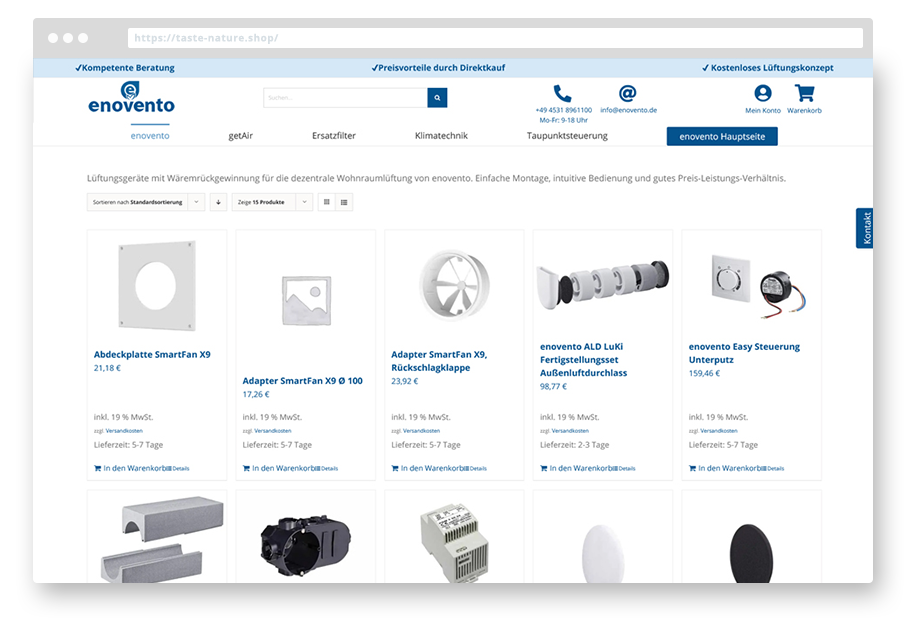
Task: Click the browser address bar
Action: (495, 38)
